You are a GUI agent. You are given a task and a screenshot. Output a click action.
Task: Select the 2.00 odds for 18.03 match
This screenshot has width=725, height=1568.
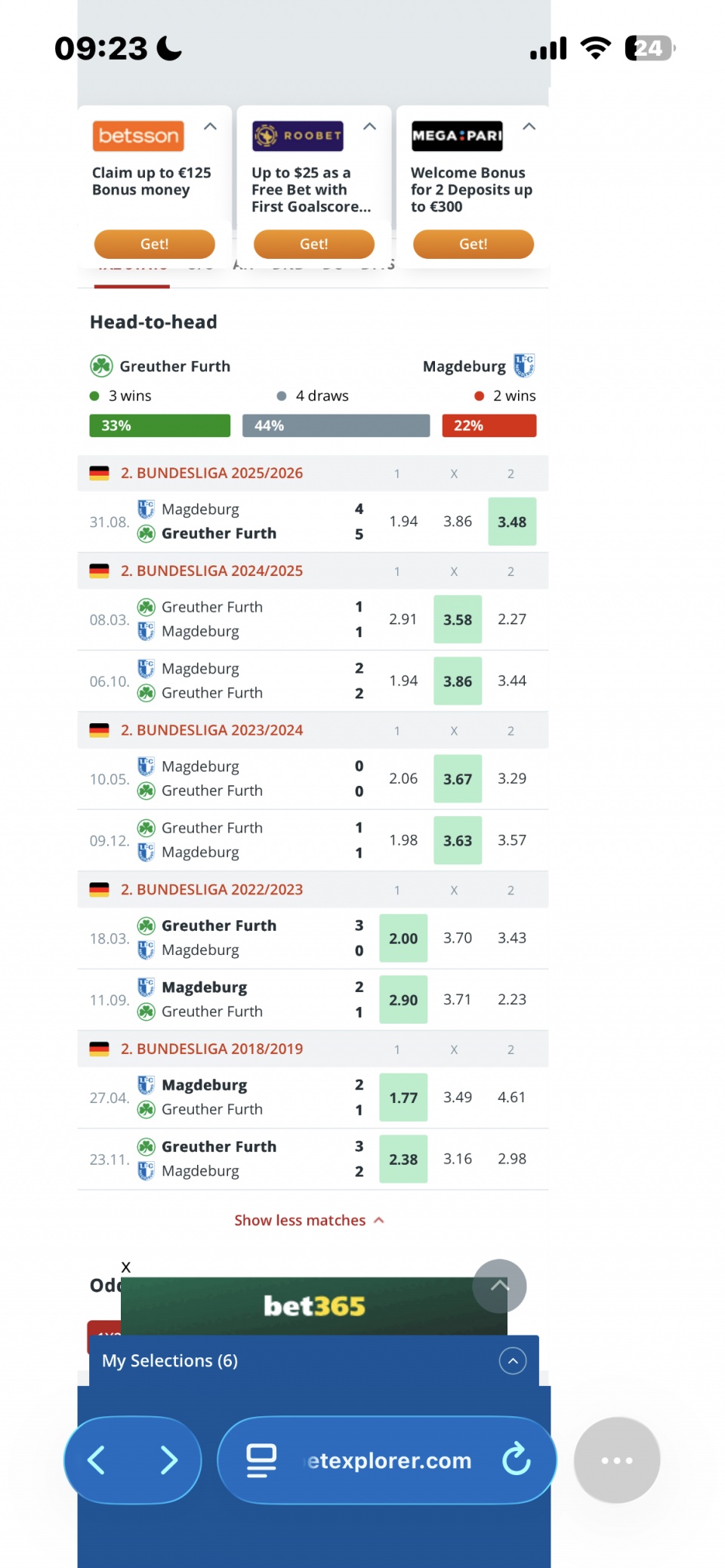(x=403, y=938)
